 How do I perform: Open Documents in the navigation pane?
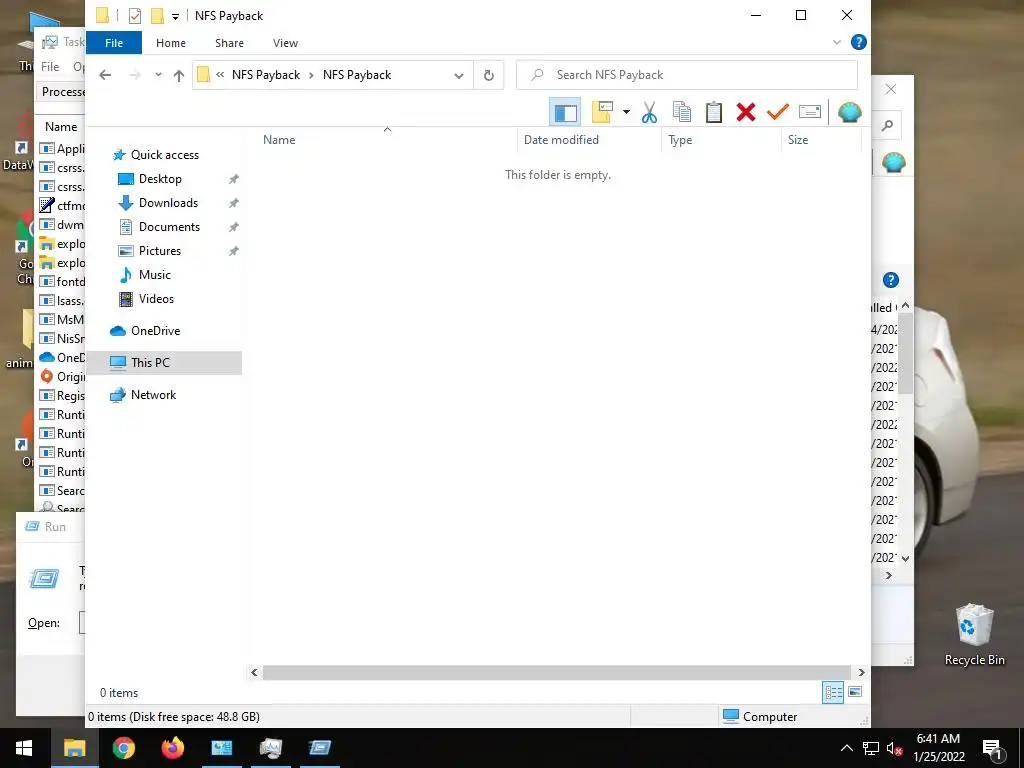169,227
